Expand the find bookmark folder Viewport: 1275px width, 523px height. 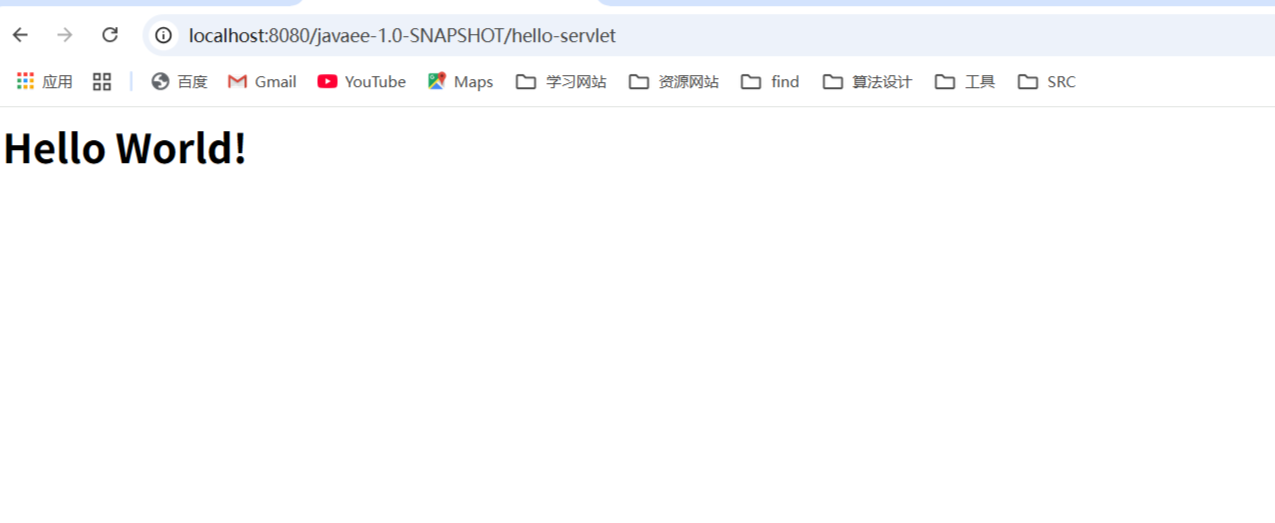pos(770,82)
